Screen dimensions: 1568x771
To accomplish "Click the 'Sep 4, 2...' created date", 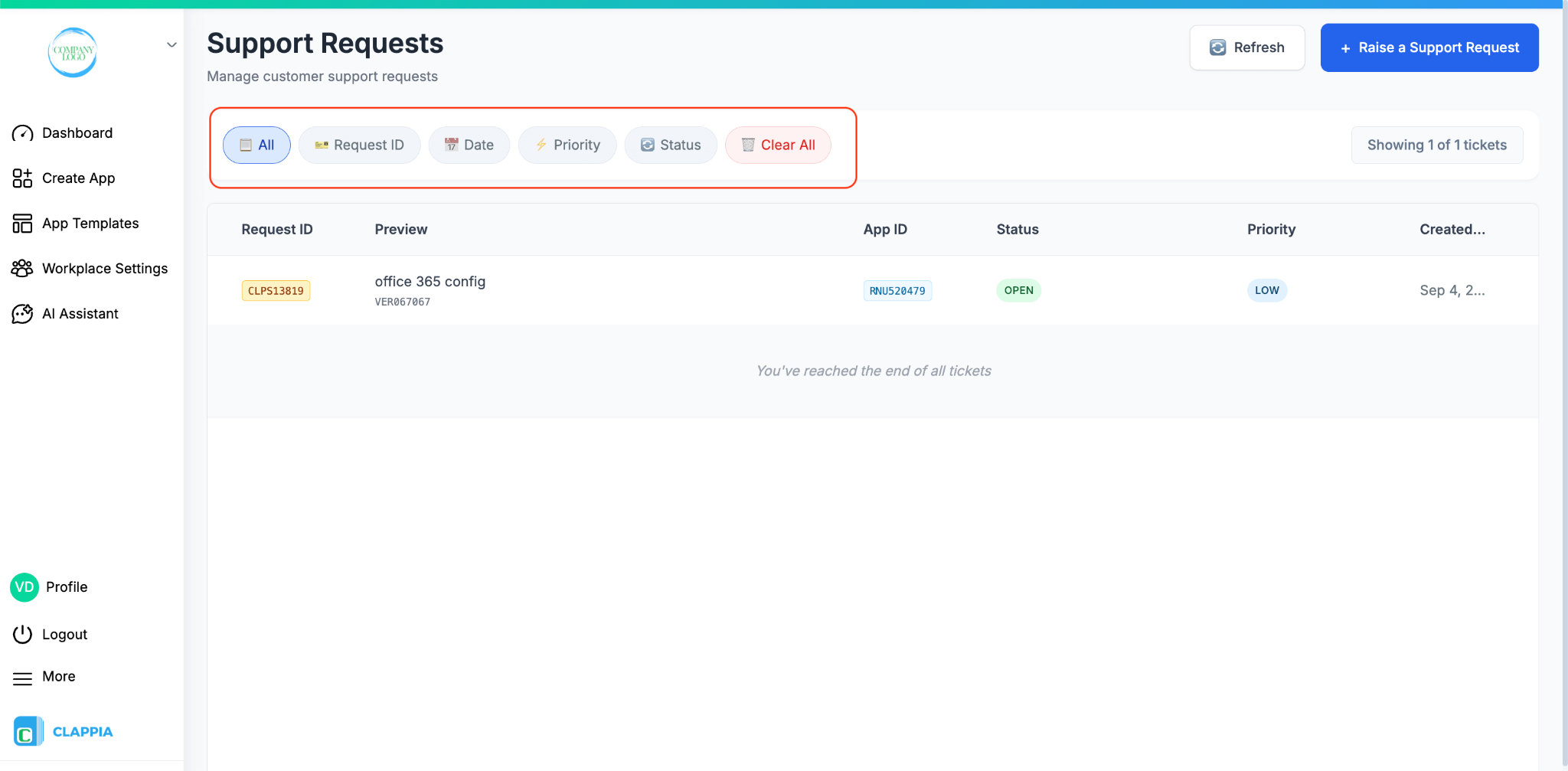I will 1452,290.
